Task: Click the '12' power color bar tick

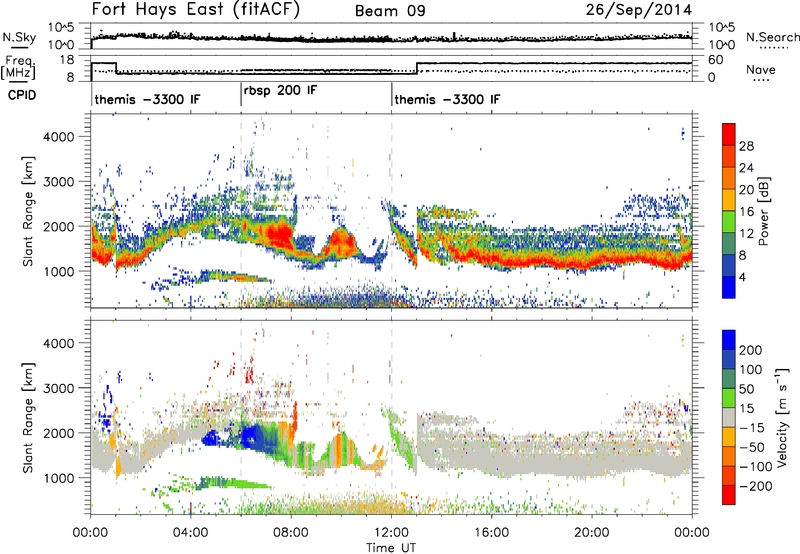Action: click(x=746, y=234)
